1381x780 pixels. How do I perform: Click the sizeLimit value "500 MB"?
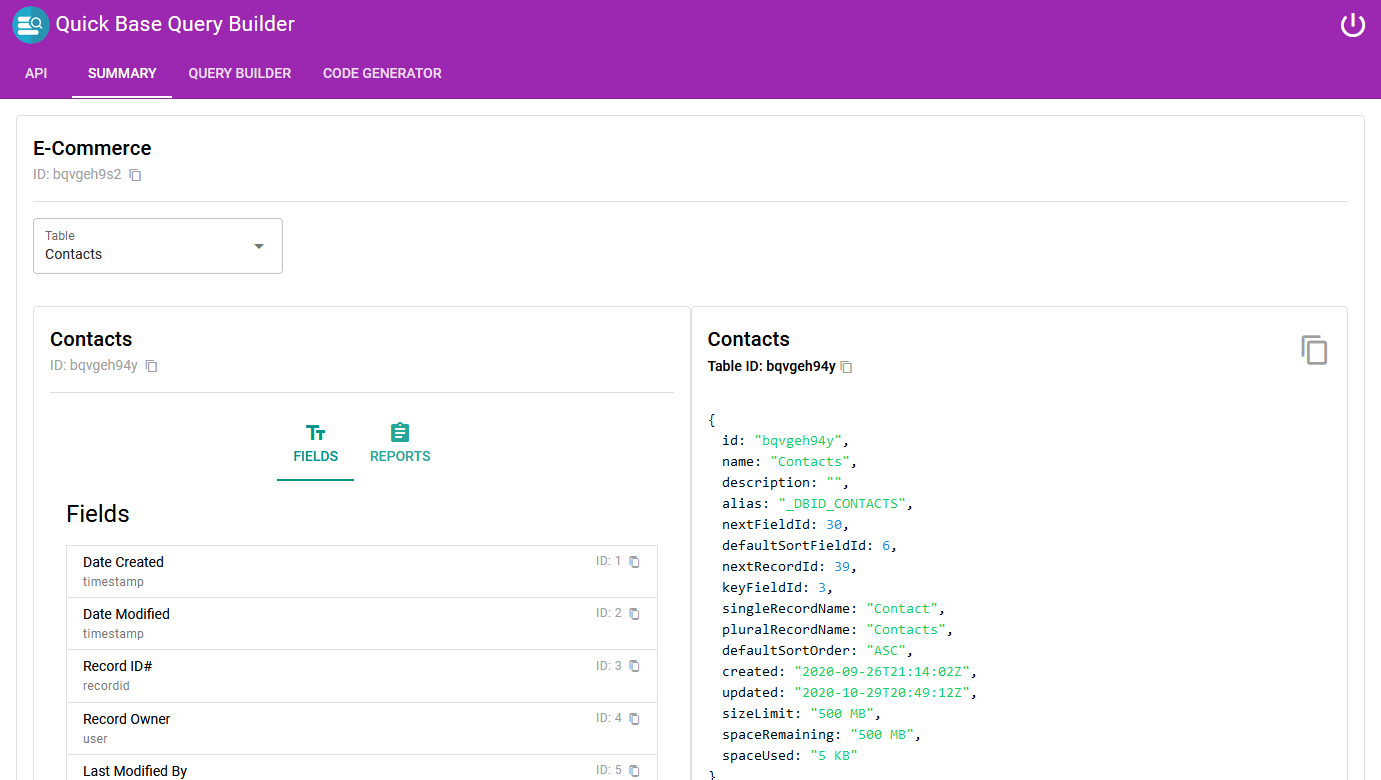(842, 714)
